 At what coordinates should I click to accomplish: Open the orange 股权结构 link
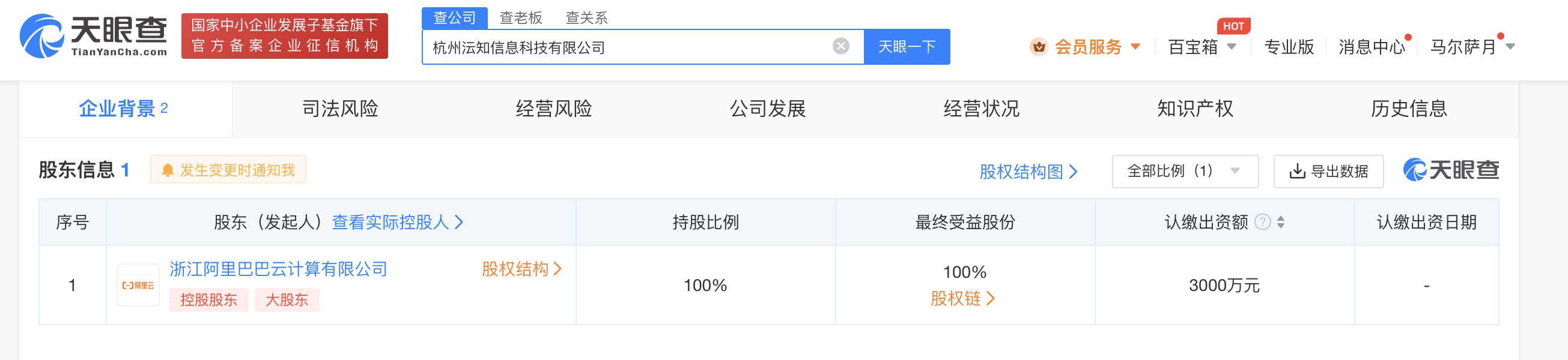tap(521, 269)
